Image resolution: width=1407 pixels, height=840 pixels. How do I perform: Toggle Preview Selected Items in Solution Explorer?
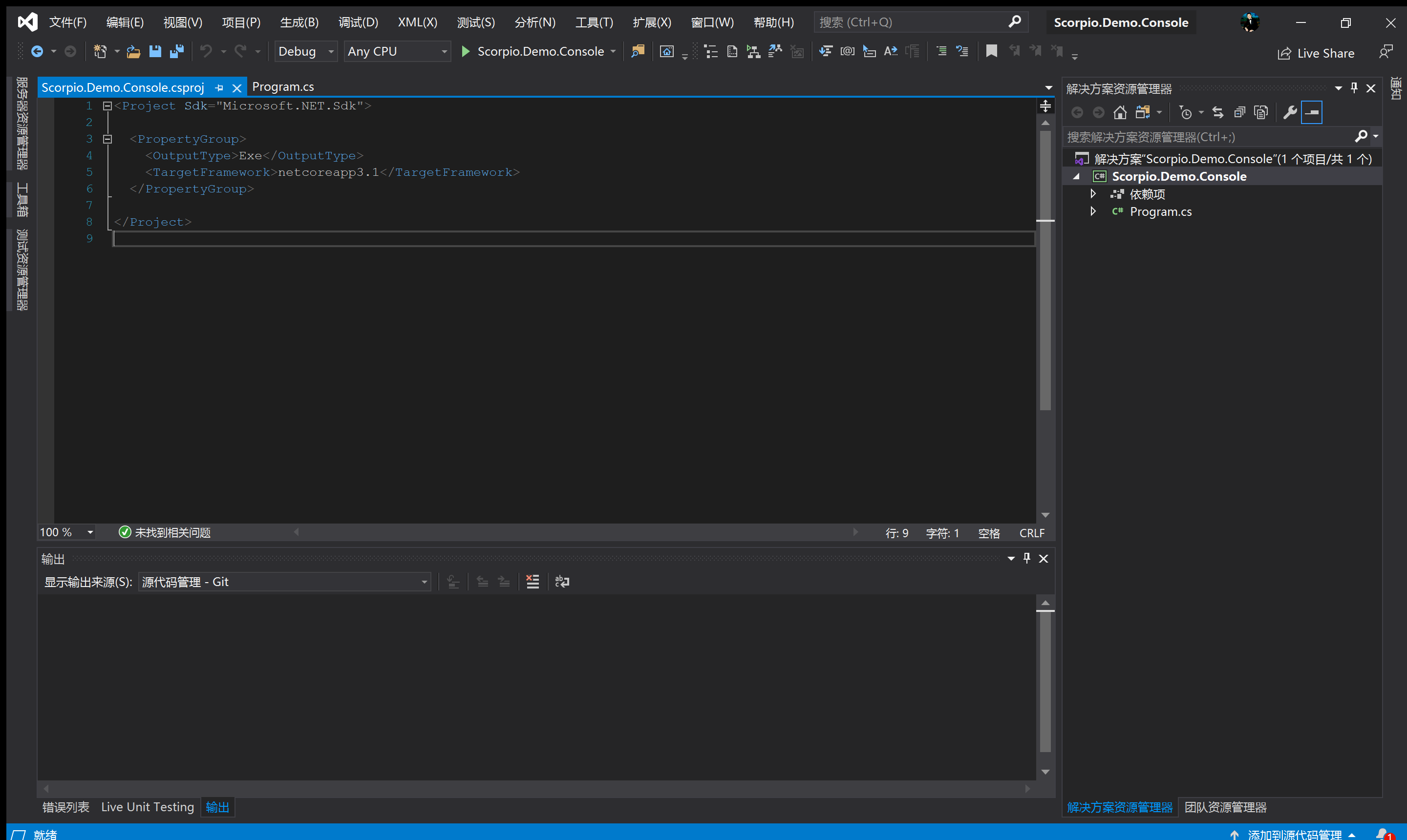point(1311,113)
